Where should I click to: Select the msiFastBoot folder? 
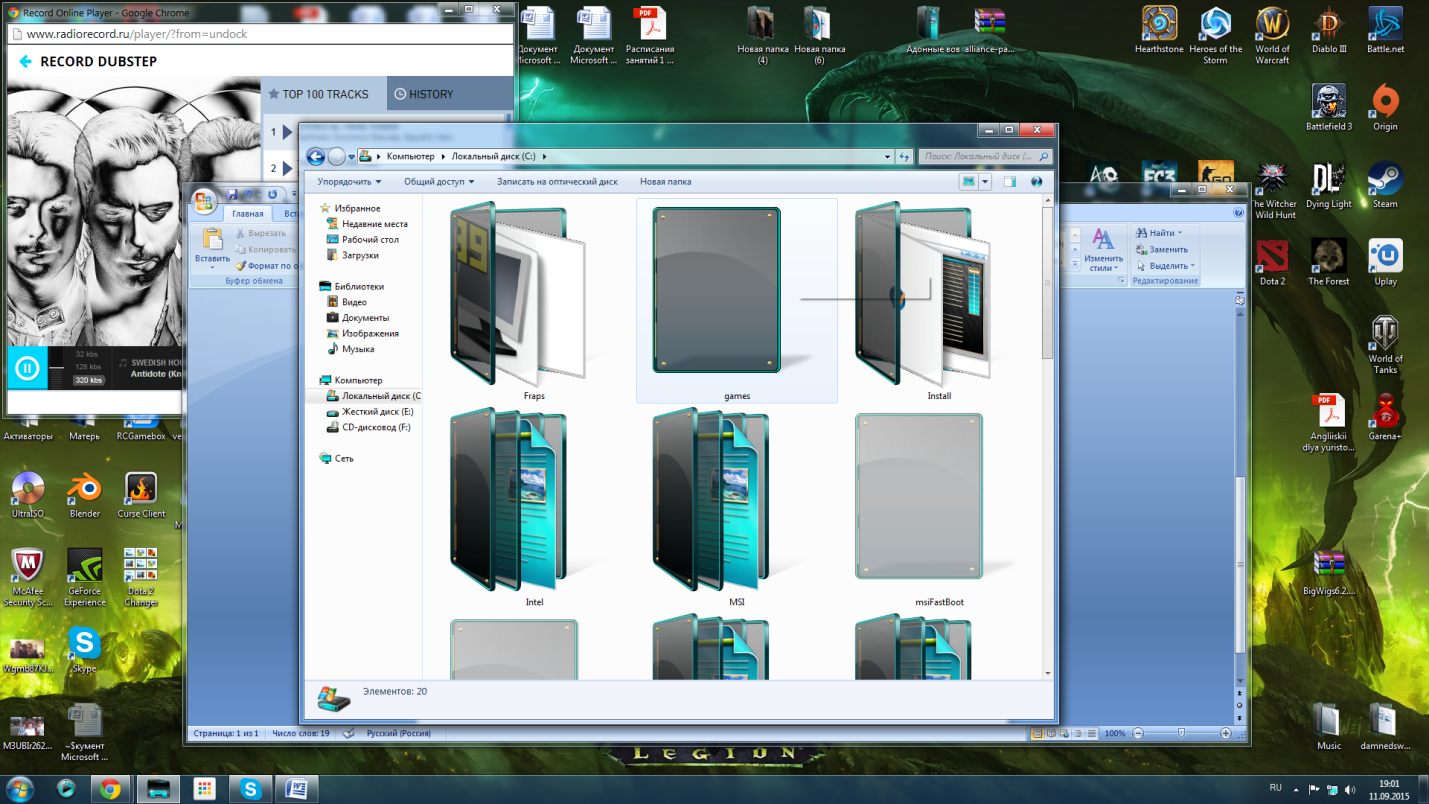938,508
